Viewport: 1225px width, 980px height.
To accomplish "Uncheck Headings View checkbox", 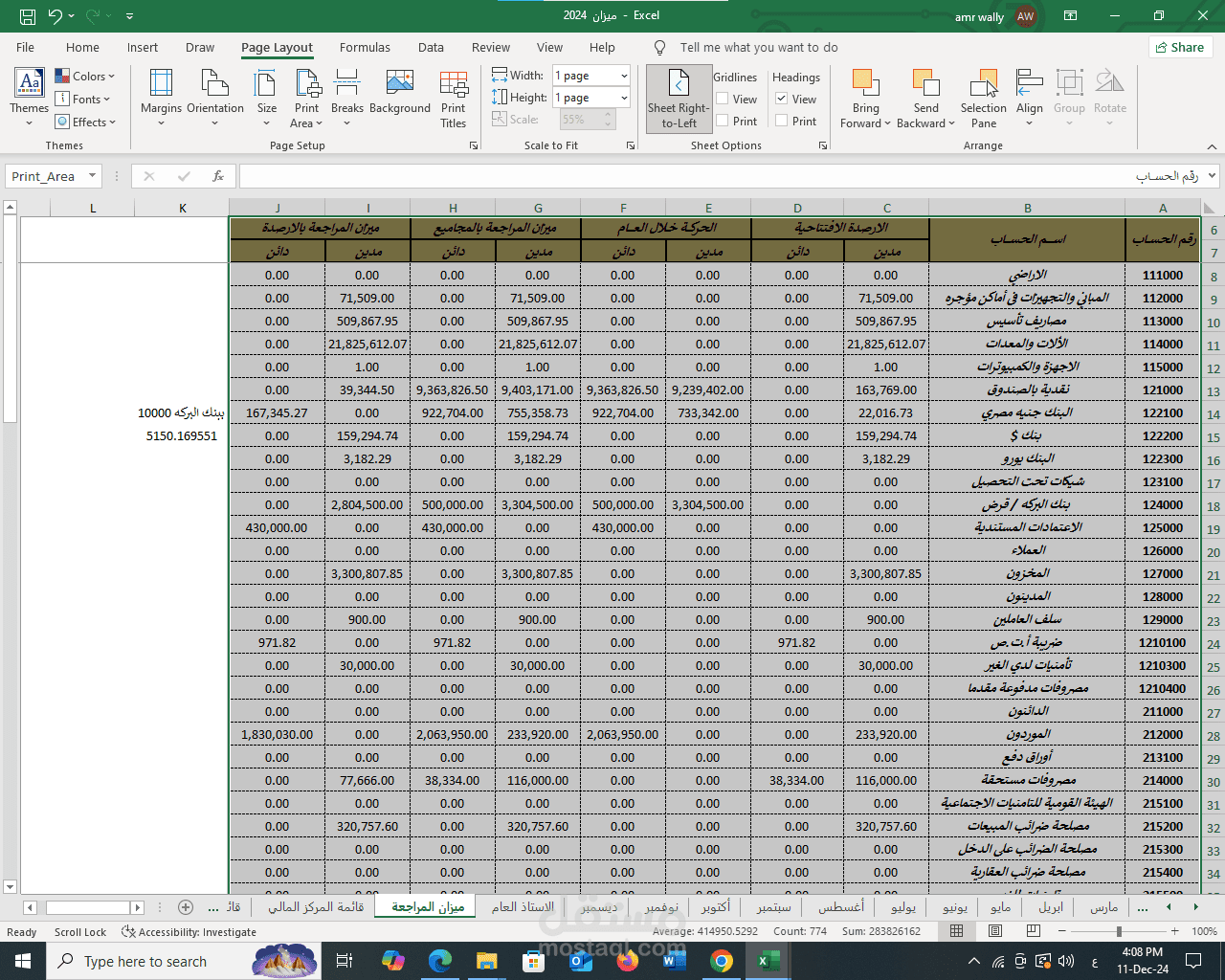I will pyautogui.click(x=781, y=99).
